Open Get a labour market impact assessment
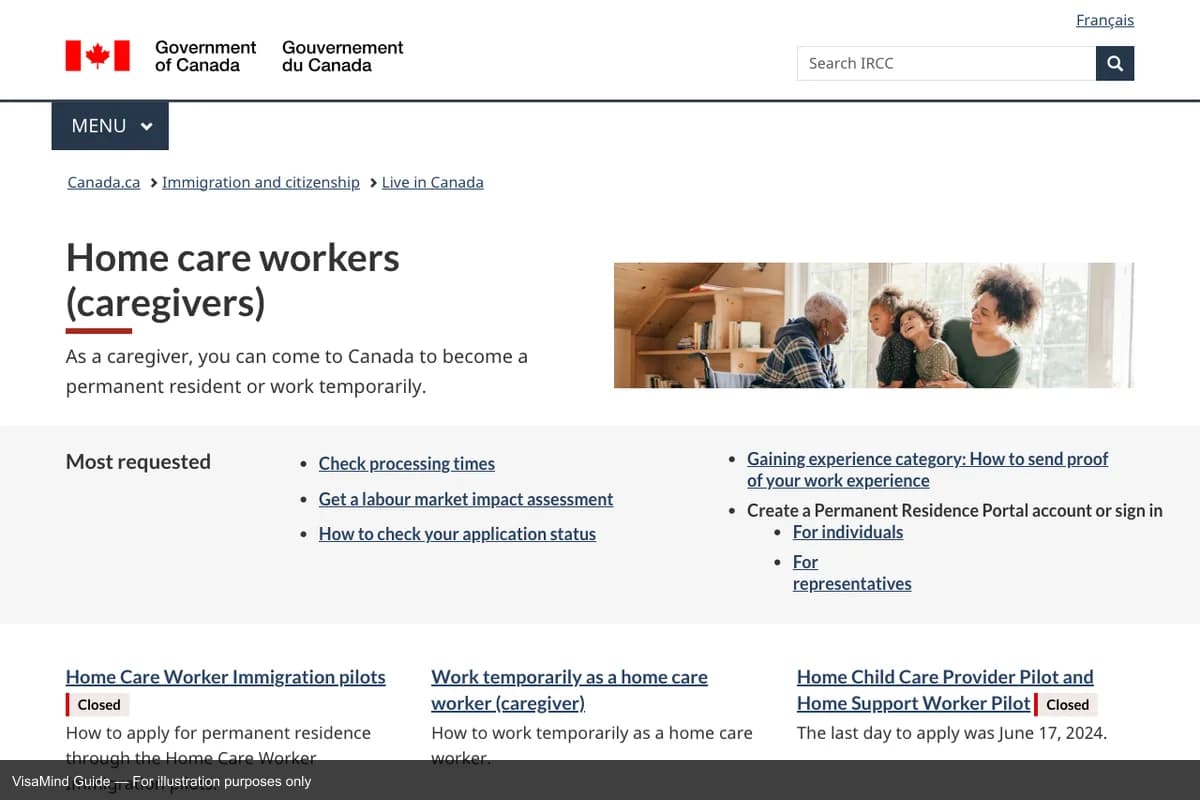 tap(465, 499)
